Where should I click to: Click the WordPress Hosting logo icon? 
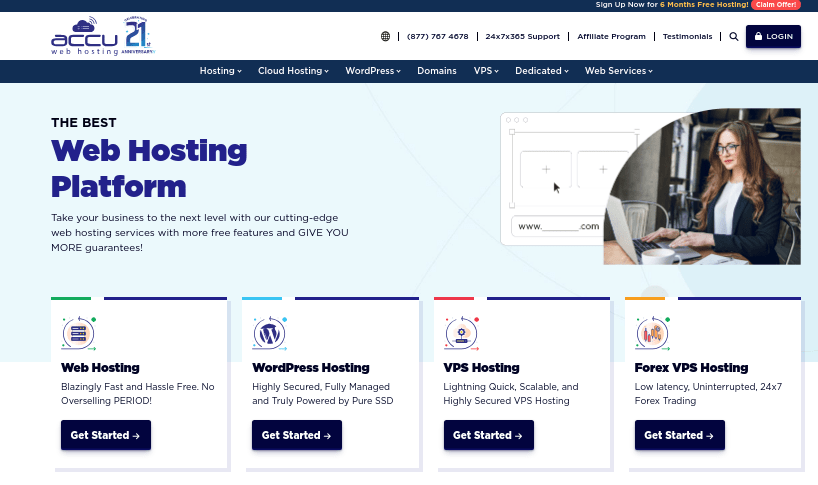tap(270, 333)
